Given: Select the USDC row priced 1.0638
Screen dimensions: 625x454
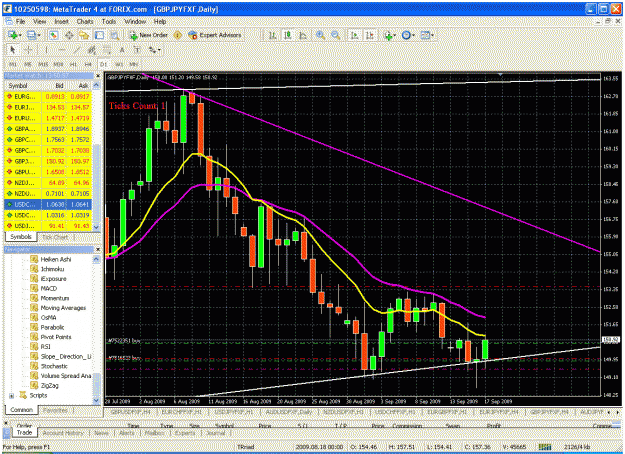Looking at the screenshot, I should pos(48,204).
